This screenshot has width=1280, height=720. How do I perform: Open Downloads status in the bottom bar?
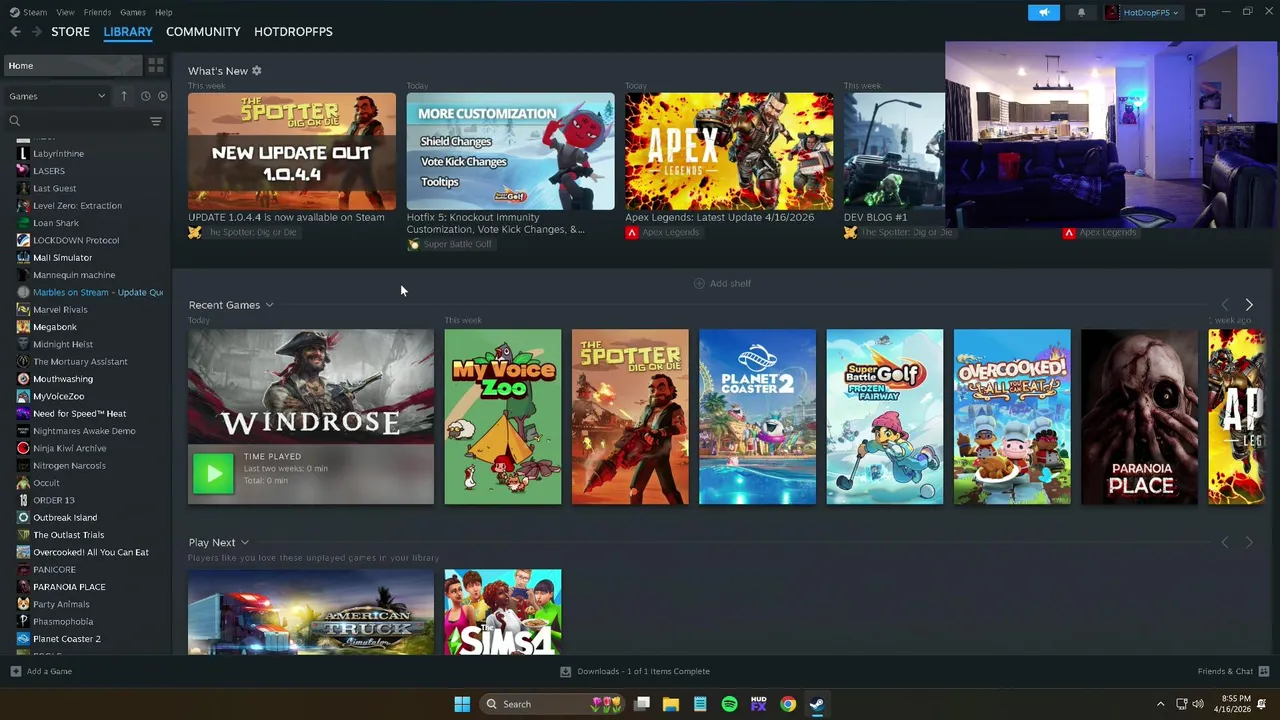point(635,671)
